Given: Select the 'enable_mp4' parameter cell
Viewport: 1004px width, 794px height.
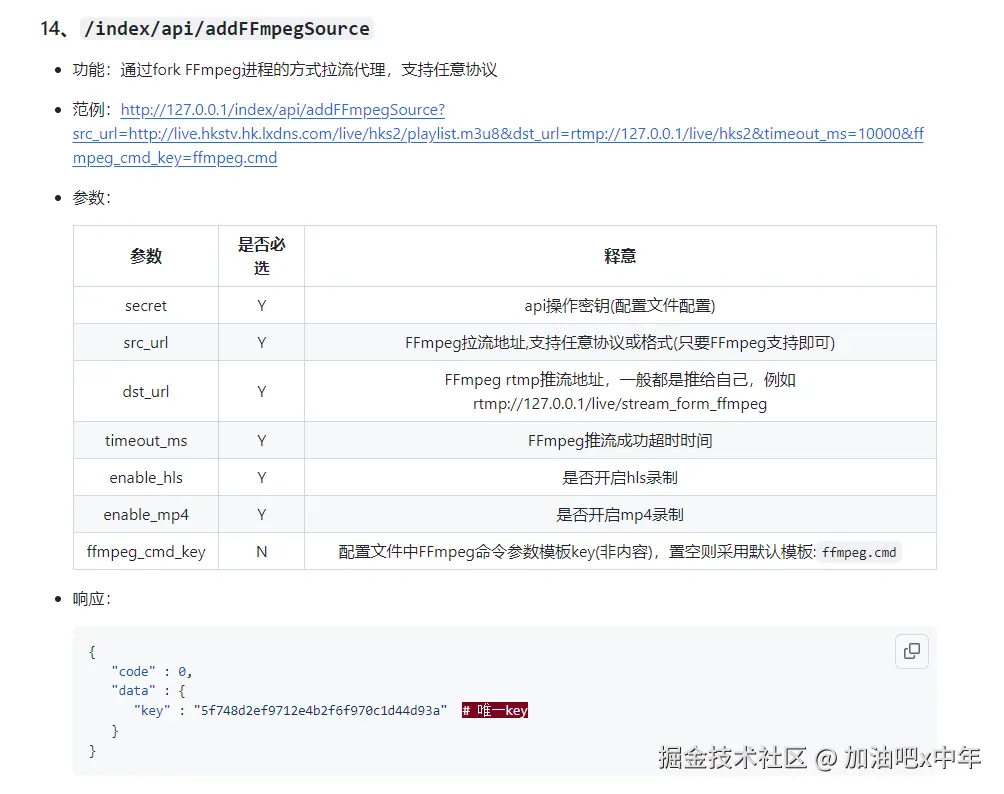Looking at the screenshot, I should coord(146,515).
